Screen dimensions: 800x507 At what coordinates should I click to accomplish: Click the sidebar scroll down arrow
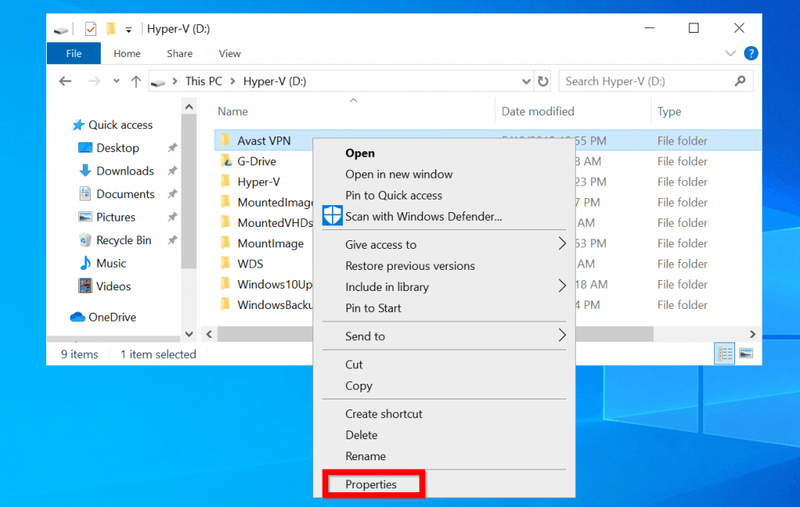pyautogui.click(x=189, y=334)
